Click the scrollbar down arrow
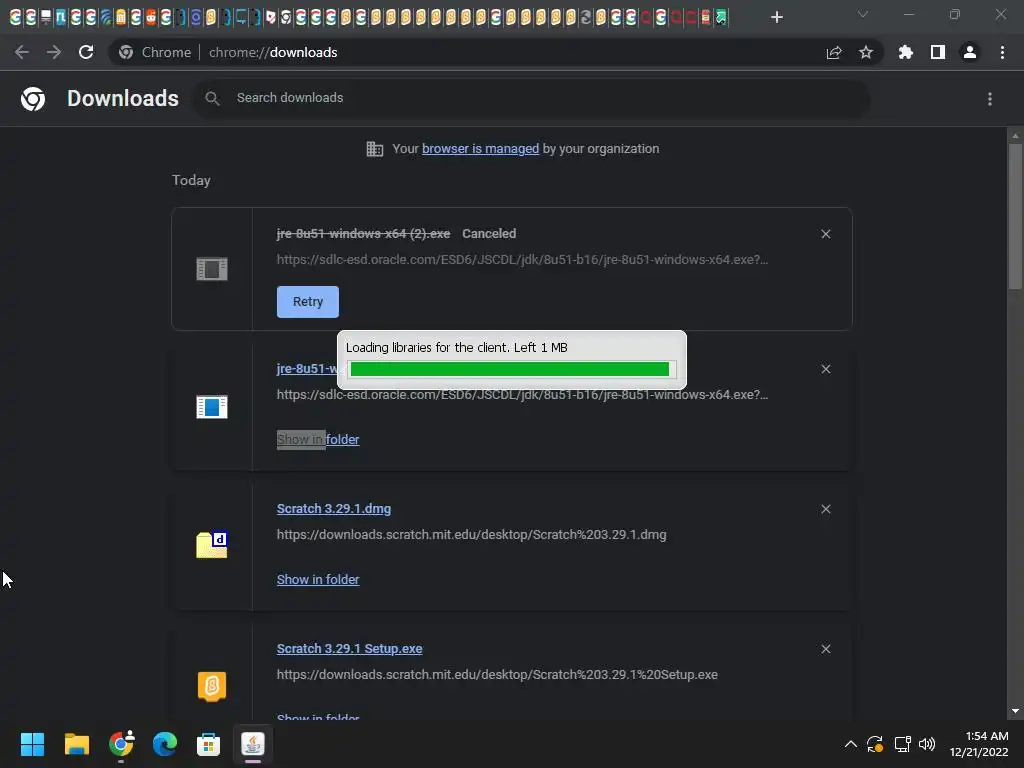1024x768 pixels. pyautogui.click(x=1015, y=711)
